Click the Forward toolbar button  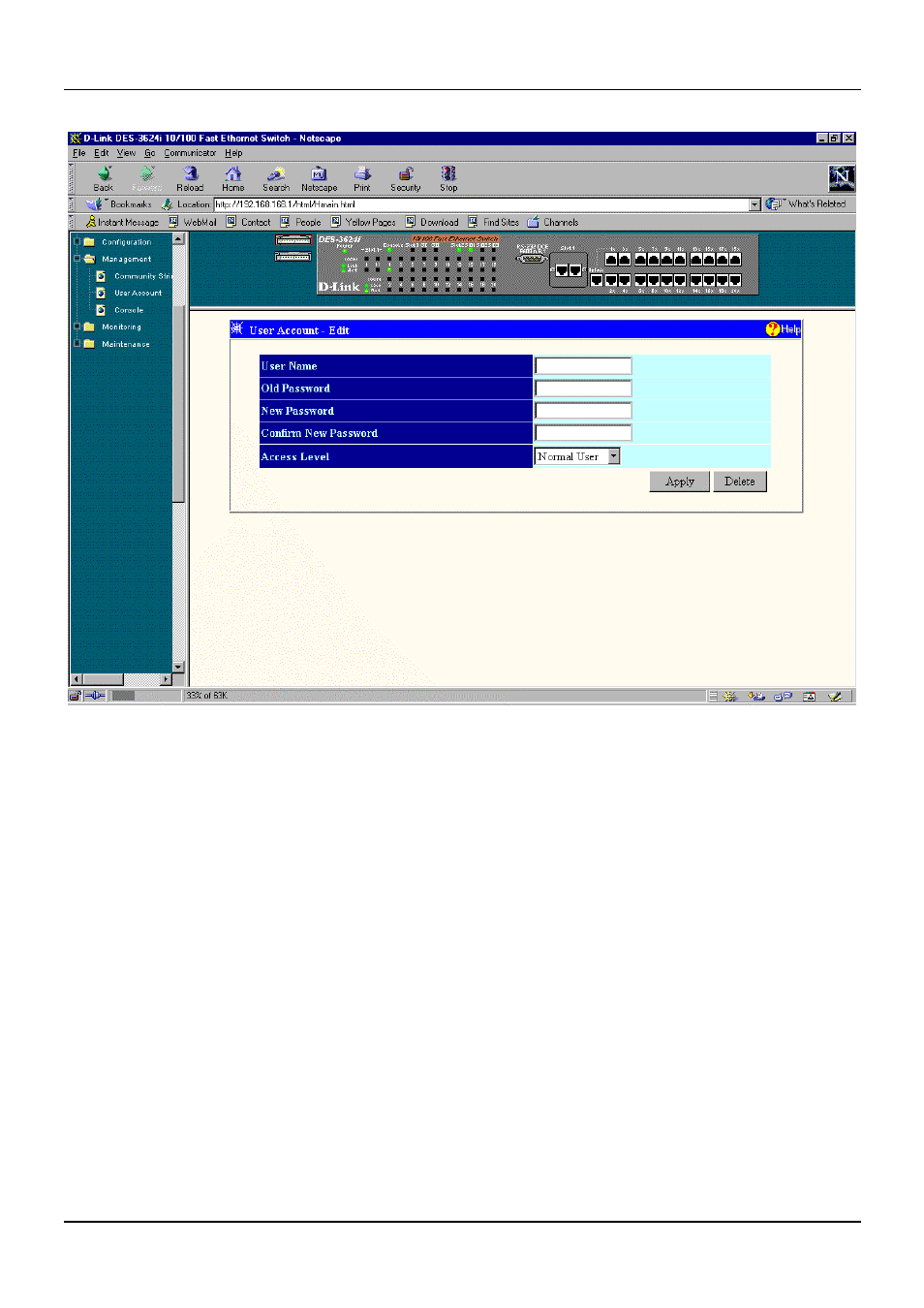click(147, 176)
